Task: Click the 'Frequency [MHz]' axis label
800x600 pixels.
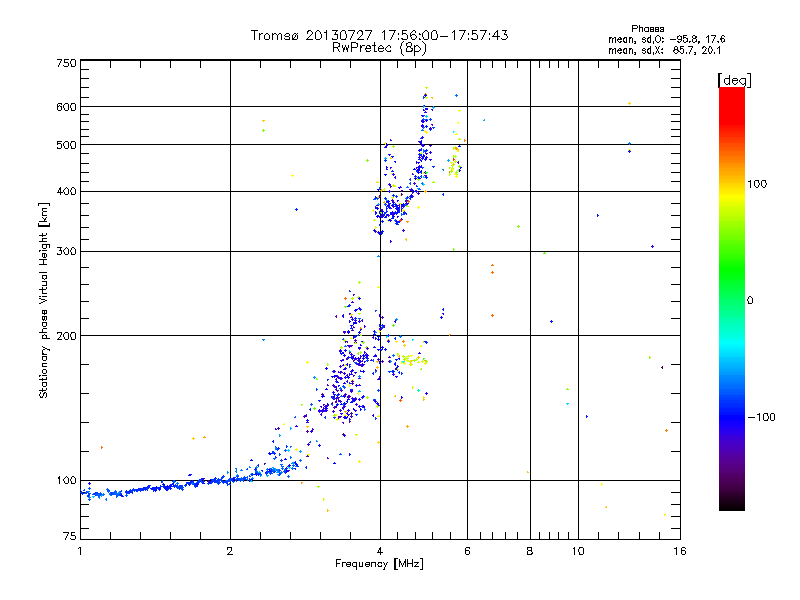Action: tap(380, 564)
